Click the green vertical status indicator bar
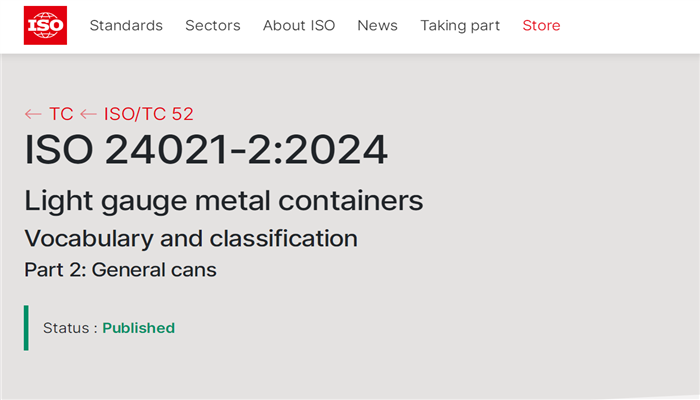 26,328
